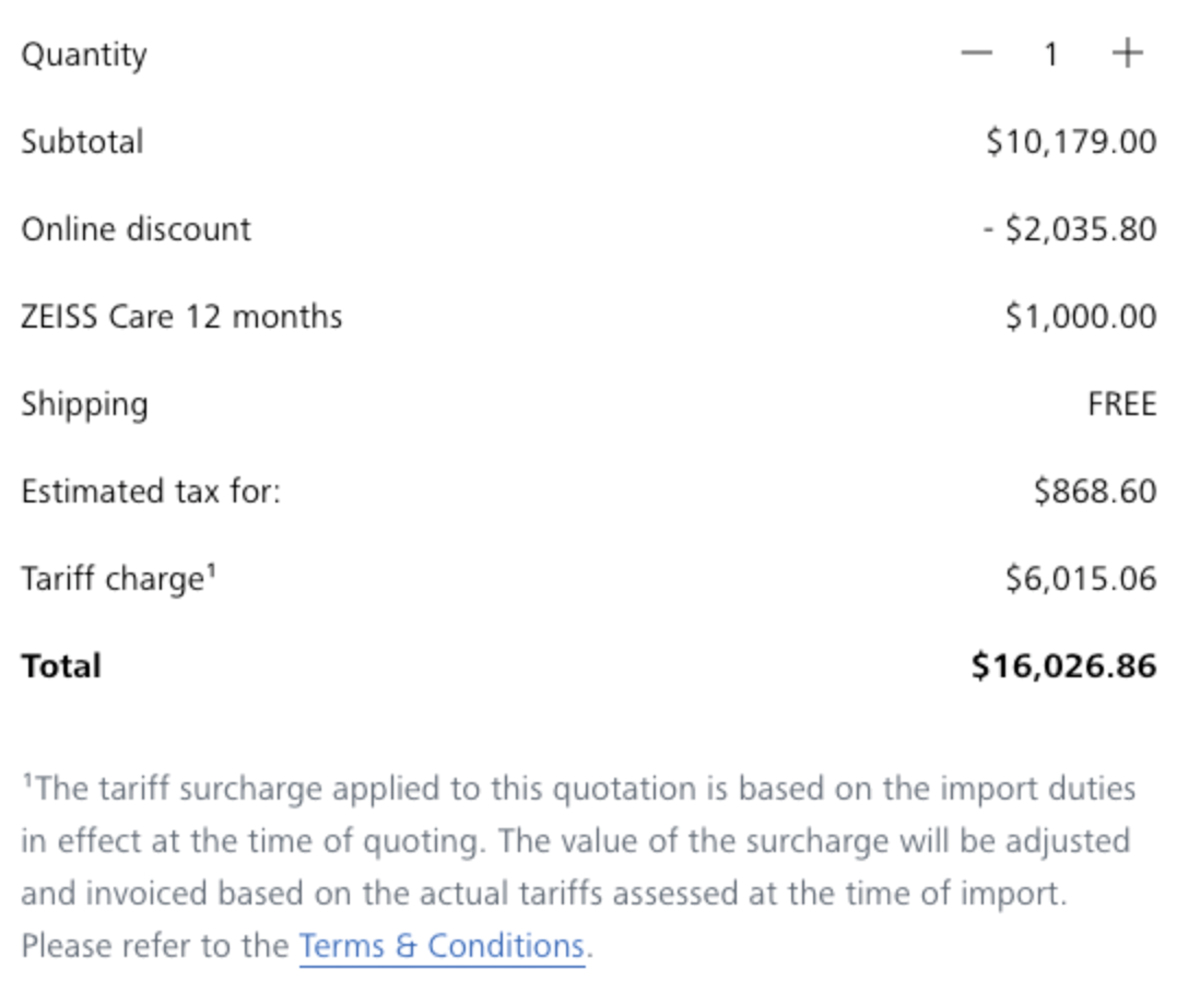
Task: Select the $868.60 estimated tax amount
Action: (x=1095, y=492)
